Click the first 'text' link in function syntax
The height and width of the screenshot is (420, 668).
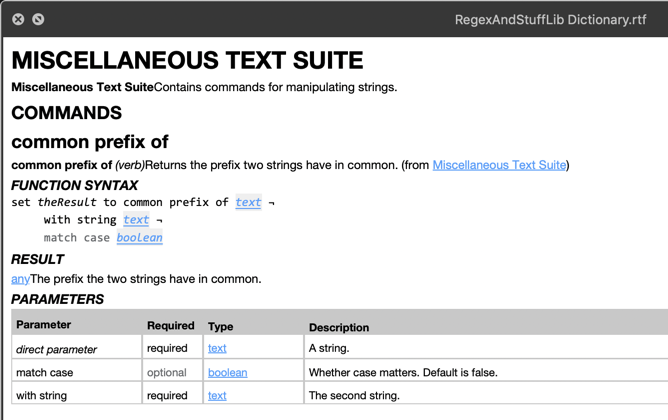(248, 202)
